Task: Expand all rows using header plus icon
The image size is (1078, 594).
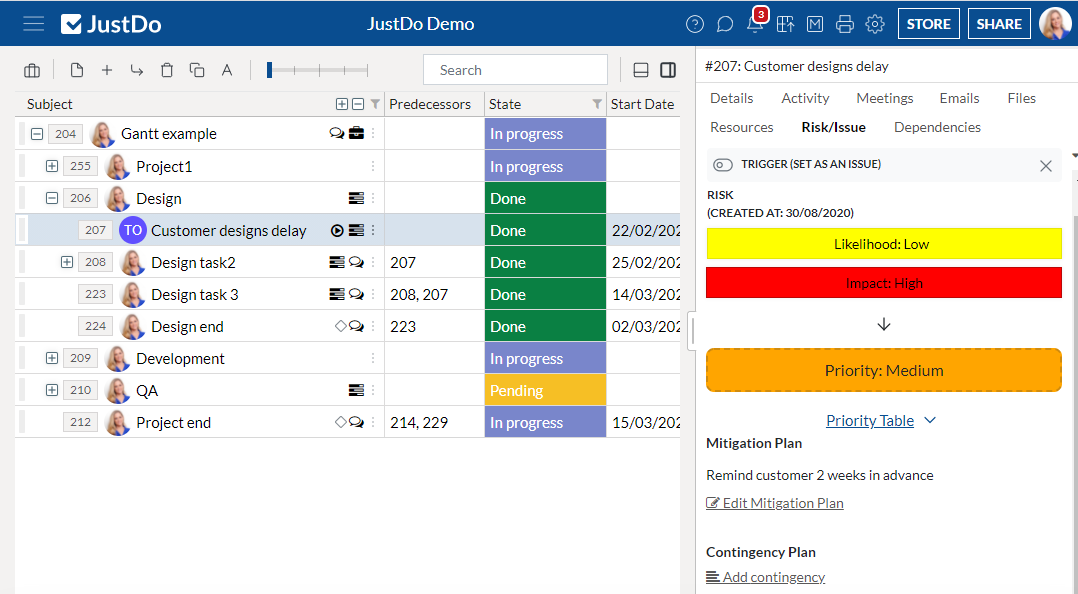Action: click(342, 104)
